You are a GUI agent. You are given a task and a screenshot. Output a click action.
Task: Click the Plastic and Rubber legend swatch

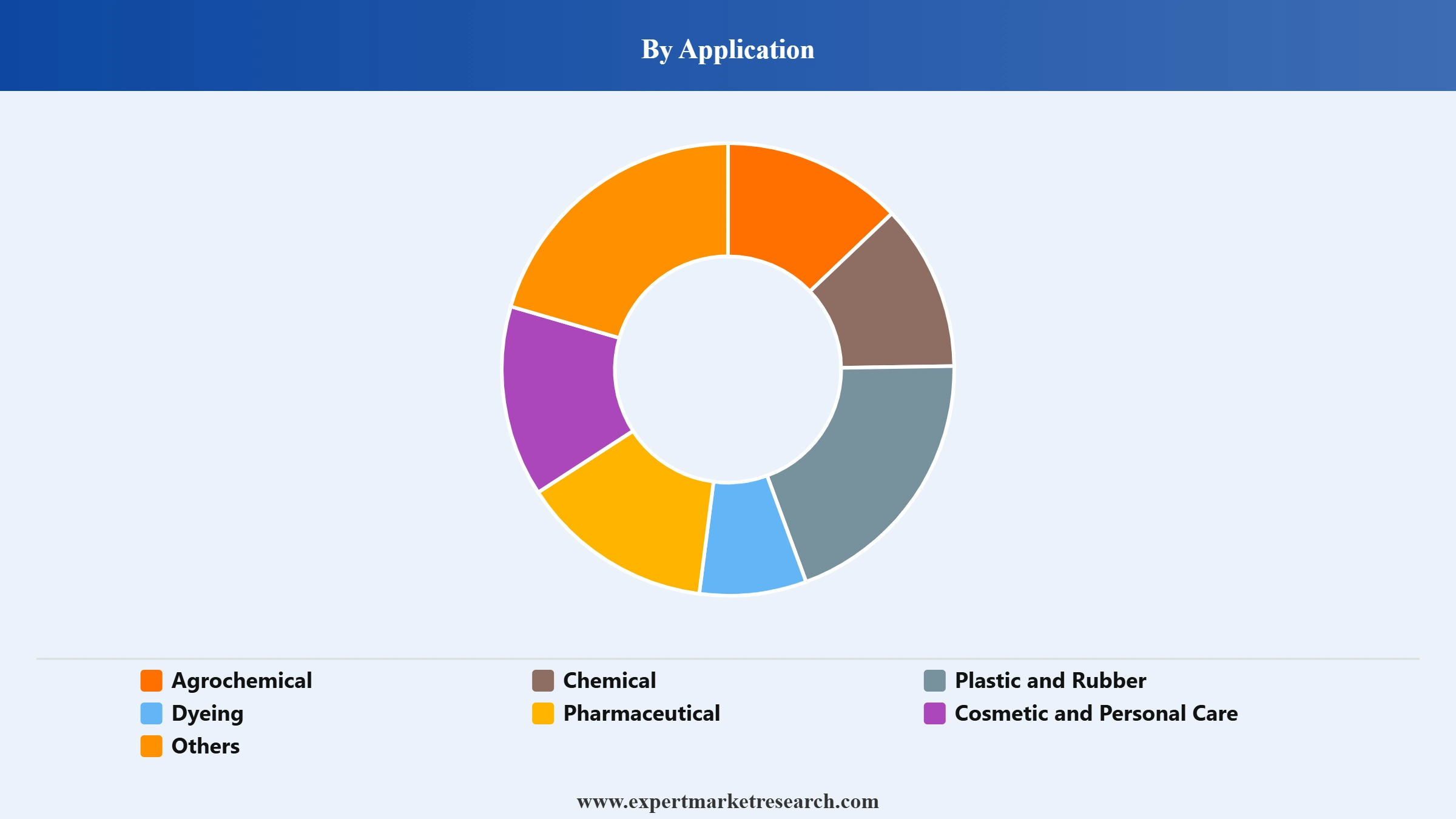click(x=935, y=681)
